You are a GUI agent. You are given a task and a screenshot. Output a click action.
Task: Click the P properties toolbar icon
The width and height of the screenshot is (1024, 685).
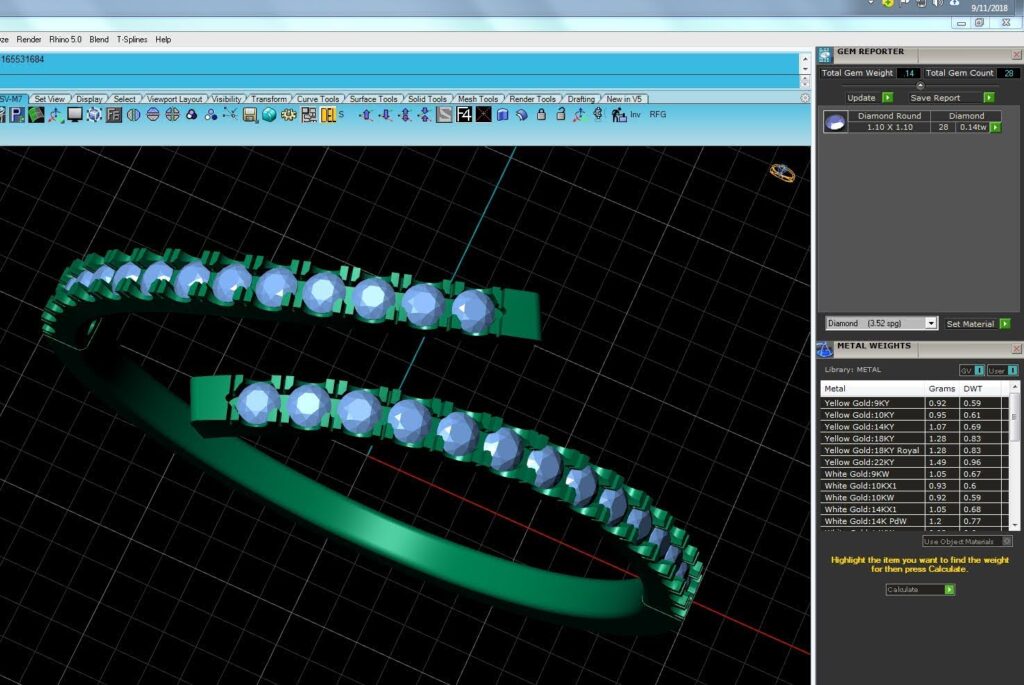click(x=17, y=115)
